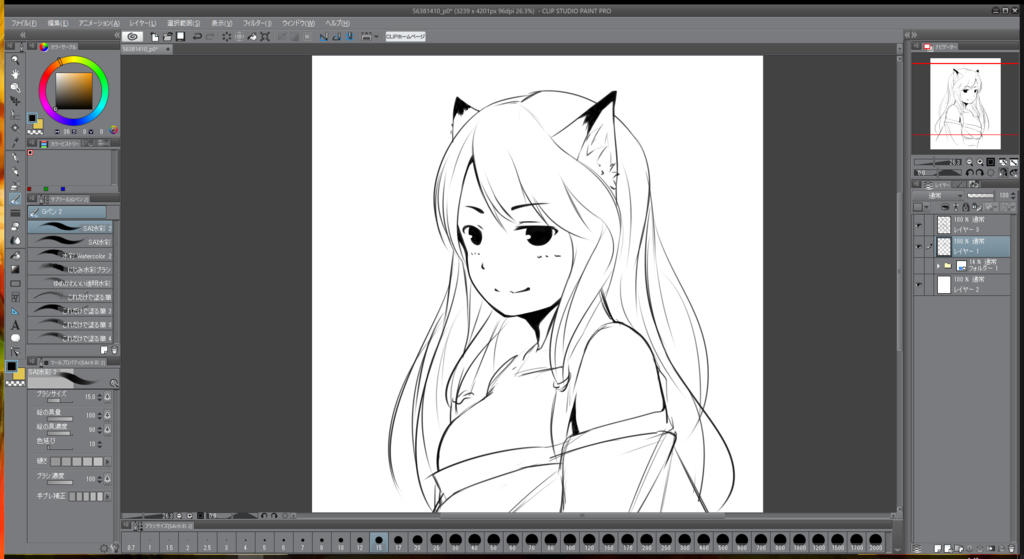Image resolution: width=1024 pixels, height=559 pixels.
Task: Zoom in in the Navigator panel
Action: [980, 162]
